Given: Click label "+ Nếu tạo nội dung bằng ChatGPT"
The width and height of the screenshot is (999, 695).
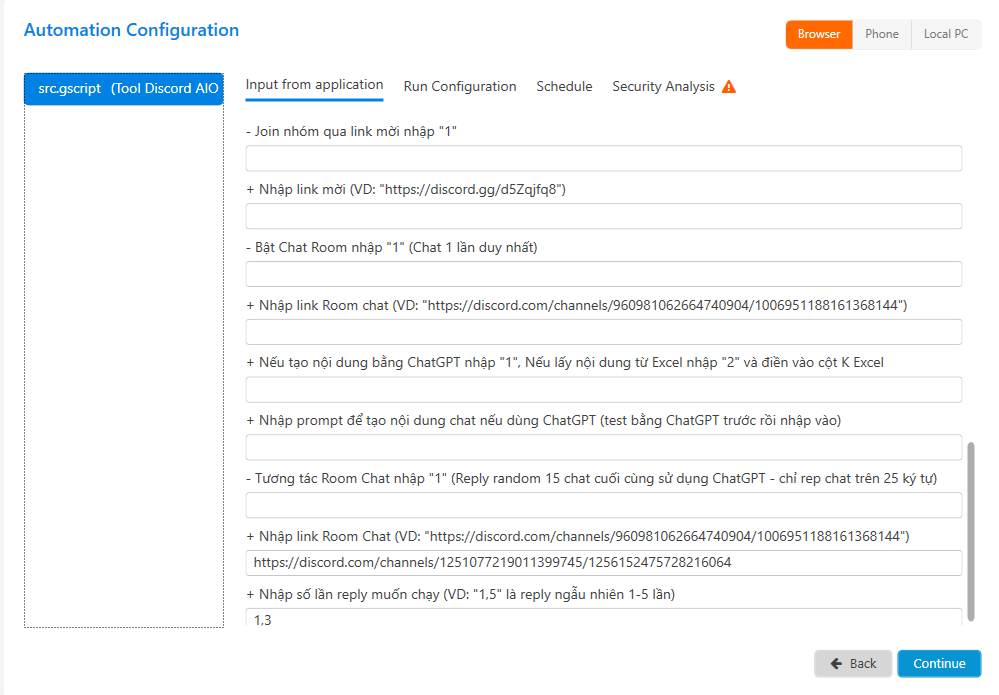Looking at the screenshot, I should coord(564,362).
